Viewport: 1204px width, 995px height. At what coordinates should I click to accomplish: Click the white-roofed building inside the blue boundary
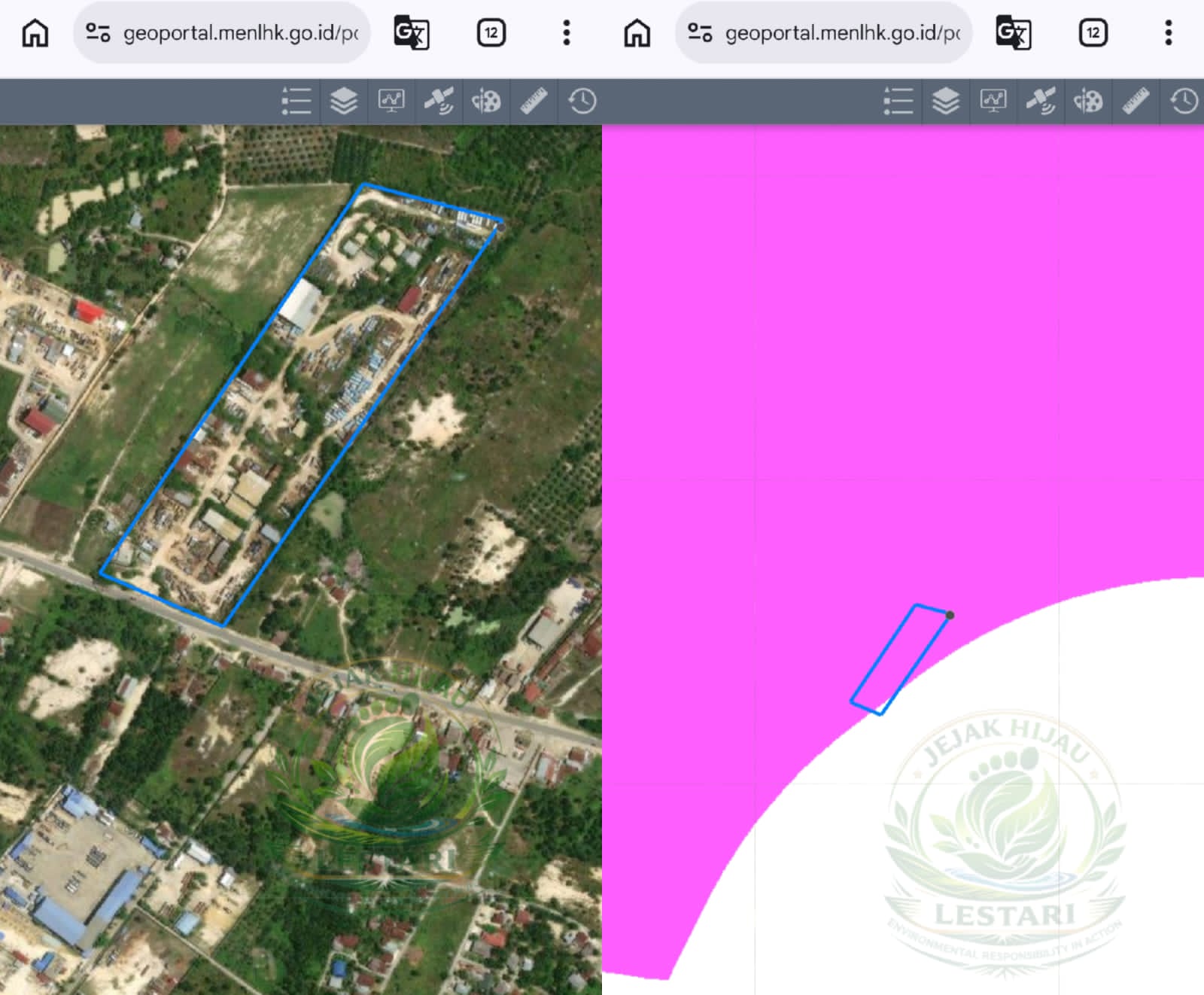[301, 305]
